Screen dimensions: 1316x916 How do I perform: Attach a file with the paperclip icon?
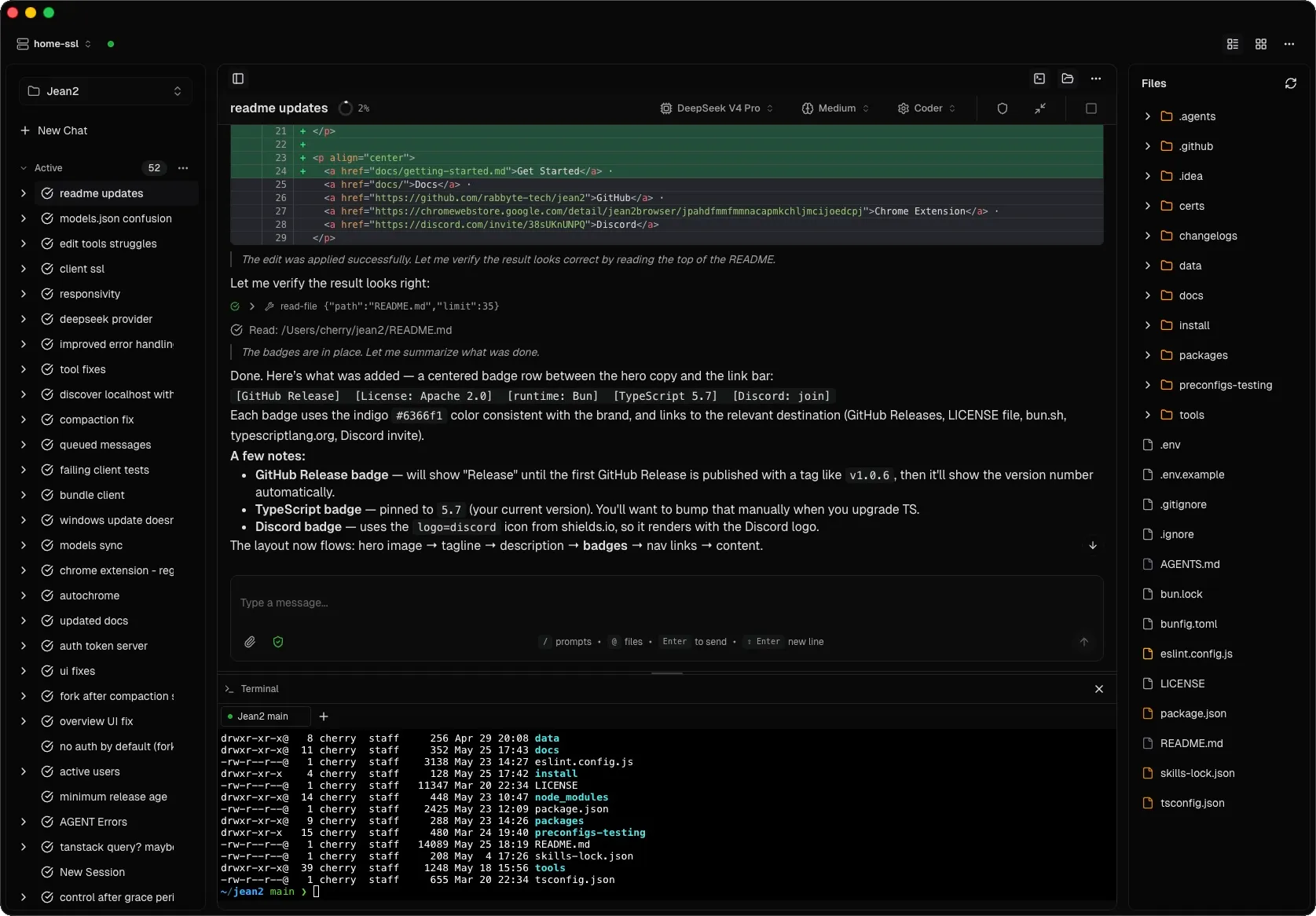coord(250,642)
